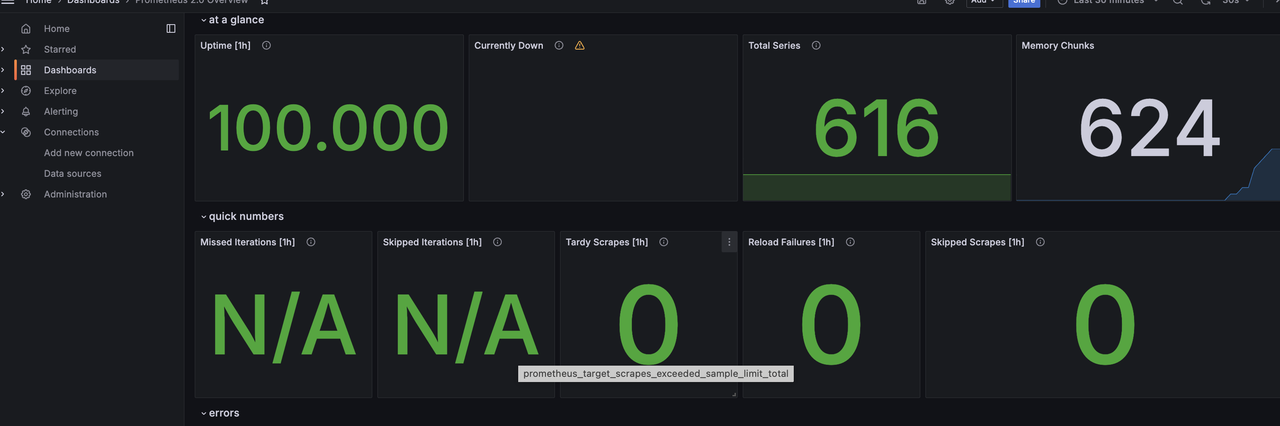Viewport: 1280px width, 426px height.
Task: Click info icon beside Uptime [1h]
Action: (x=266, y=45)
